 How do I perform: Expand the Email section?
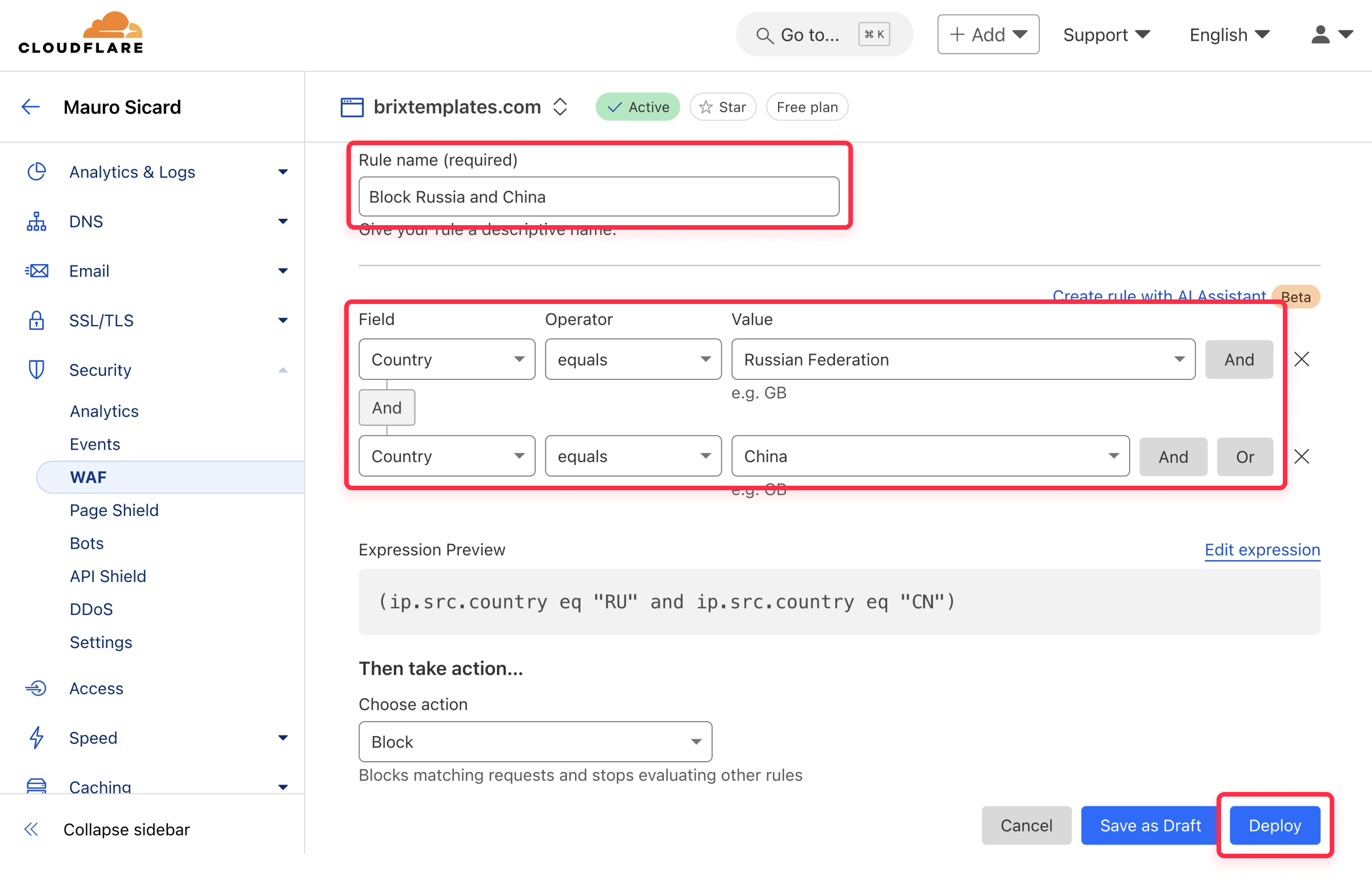tap(283, 271)
